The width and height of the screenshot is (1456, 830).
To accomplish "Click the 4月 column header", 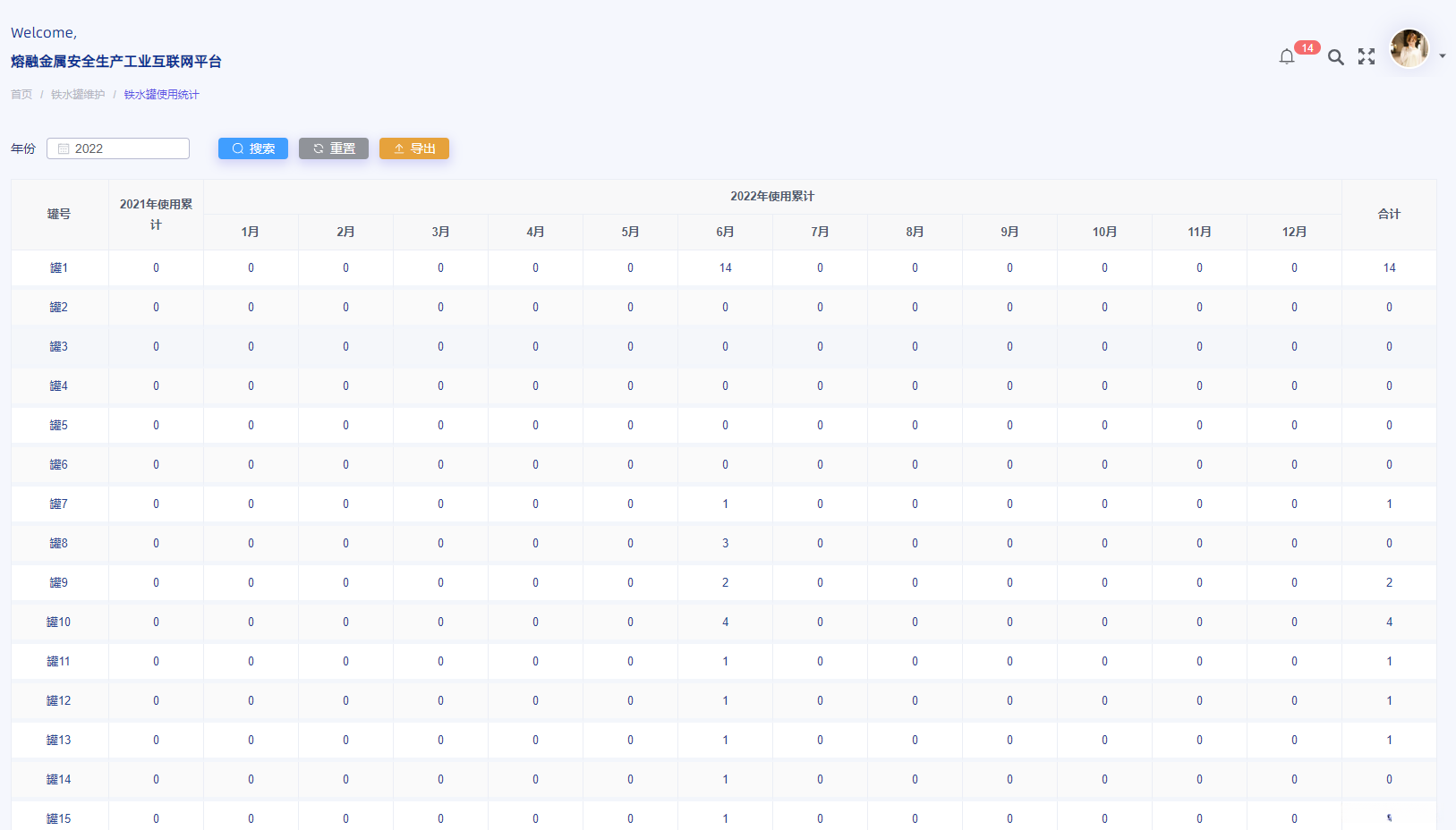I will 535,233.
